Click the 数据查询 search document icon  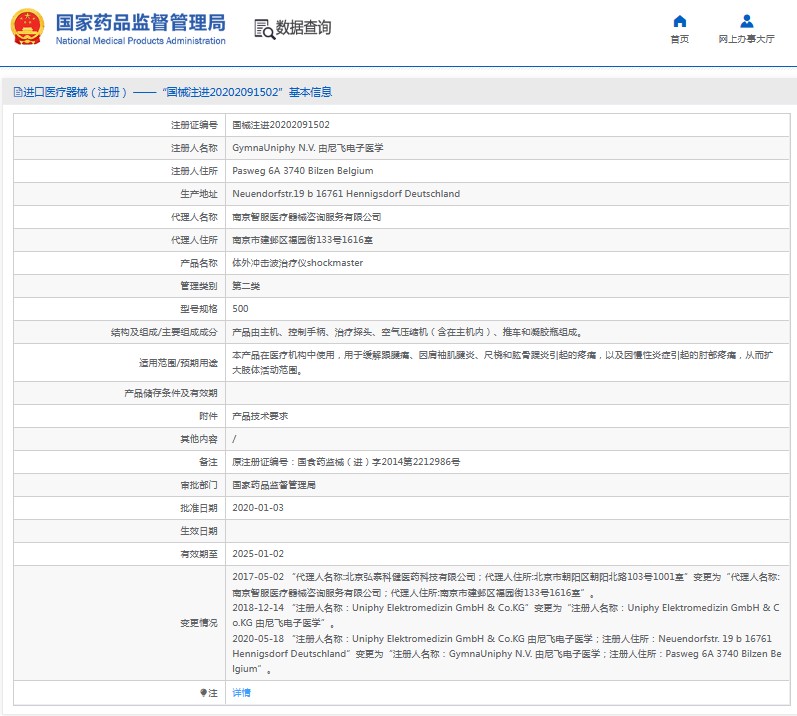click(264, 29)
